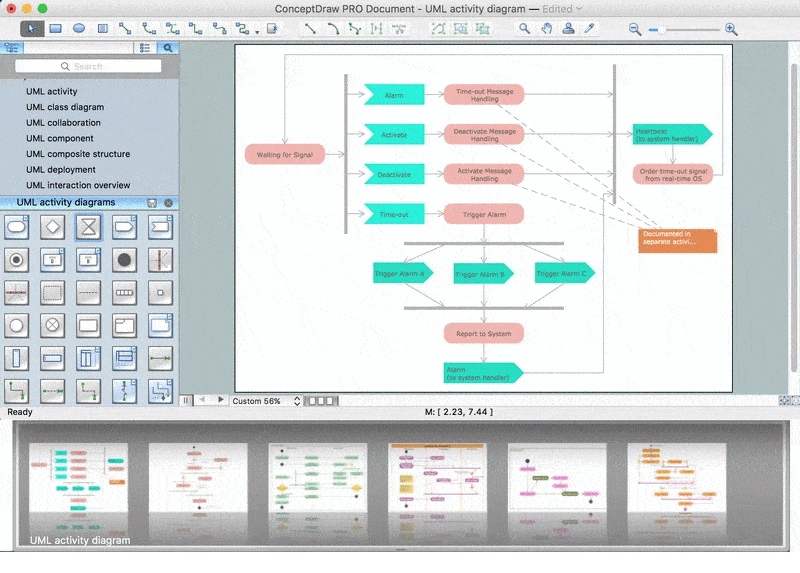This screenshot has height=573, width=800.
Task: Click the magnifier zoom tool in toolbar
Action: point(524,29)
